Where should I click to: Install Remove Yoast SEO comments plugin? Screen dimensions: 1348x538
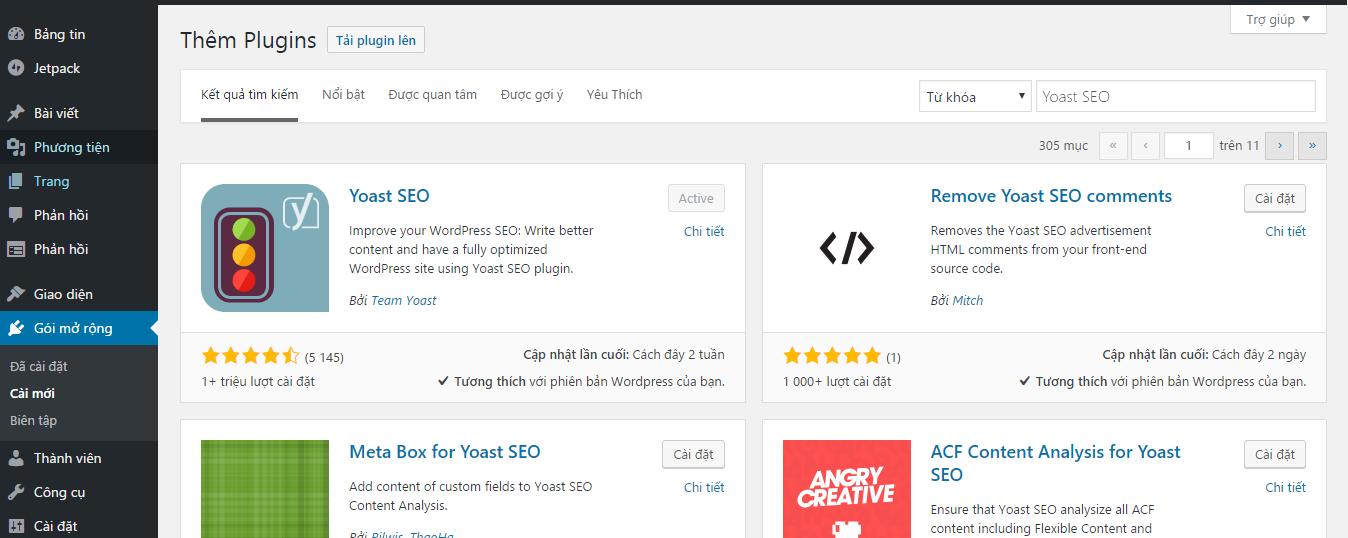tap(1275, 198)
